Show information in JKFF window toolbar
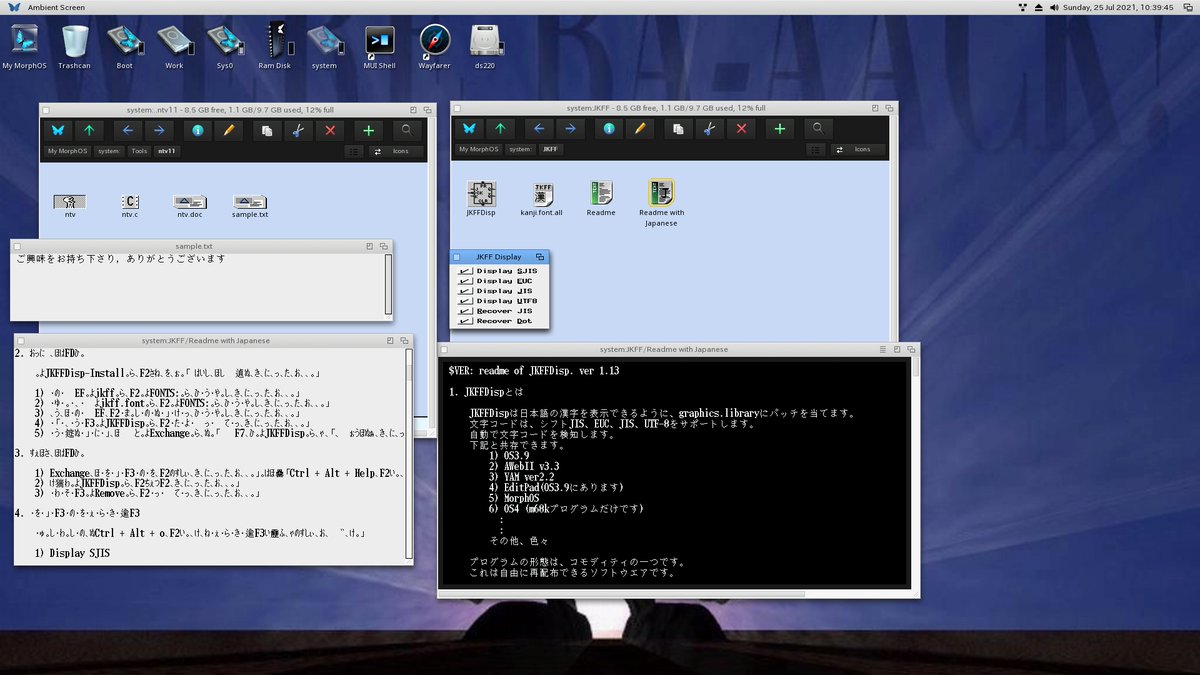1200x675 pixels. [x=608, y=129]
